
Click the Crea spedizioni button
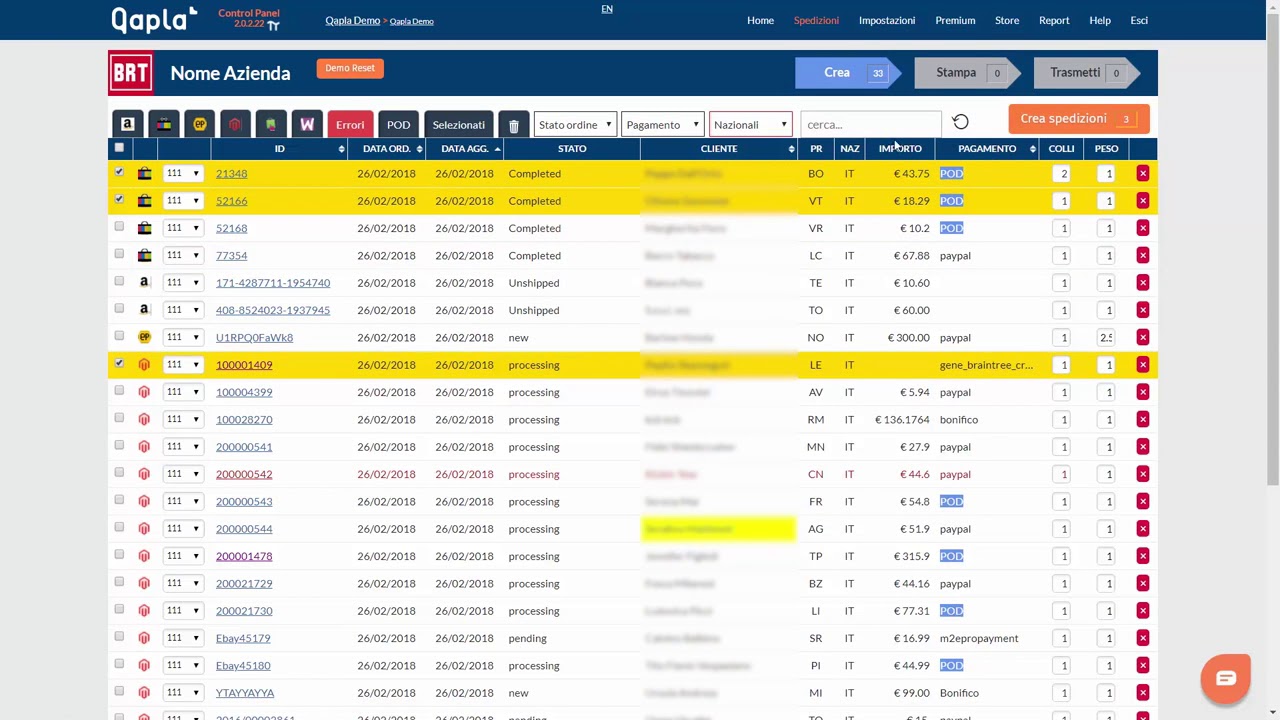click(x=1079, y=119)
